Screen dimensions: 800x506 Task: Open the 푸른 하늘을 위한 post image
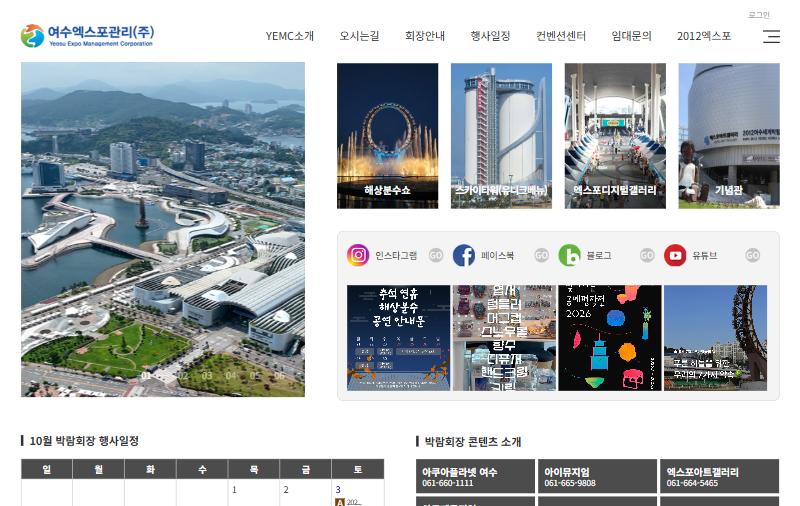[x=715, y=338]
